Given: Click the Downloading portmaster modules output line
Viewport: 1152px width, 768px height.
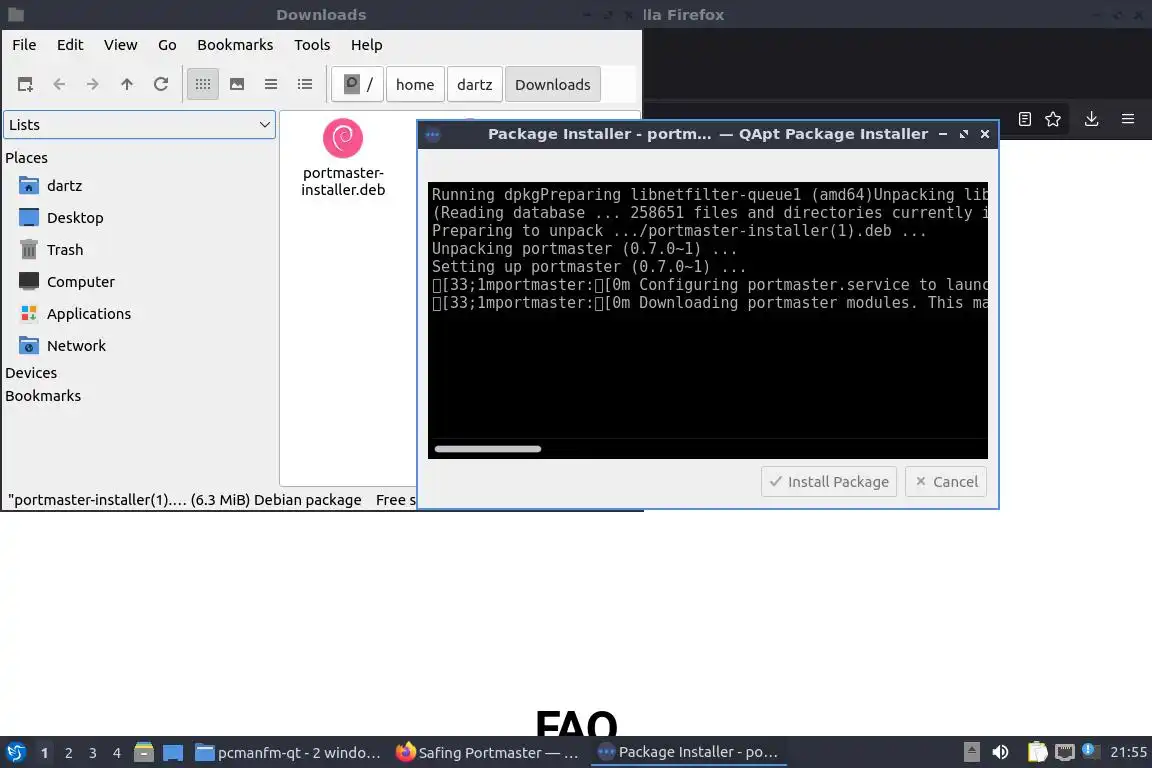Looking at the screenshot, I should click(x=710, y=303).
